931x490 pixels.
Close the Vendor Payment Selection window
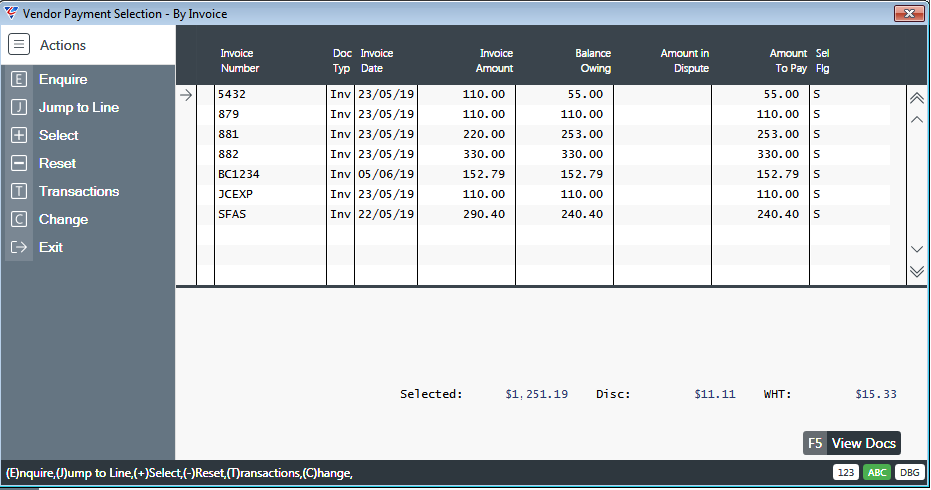908,13
